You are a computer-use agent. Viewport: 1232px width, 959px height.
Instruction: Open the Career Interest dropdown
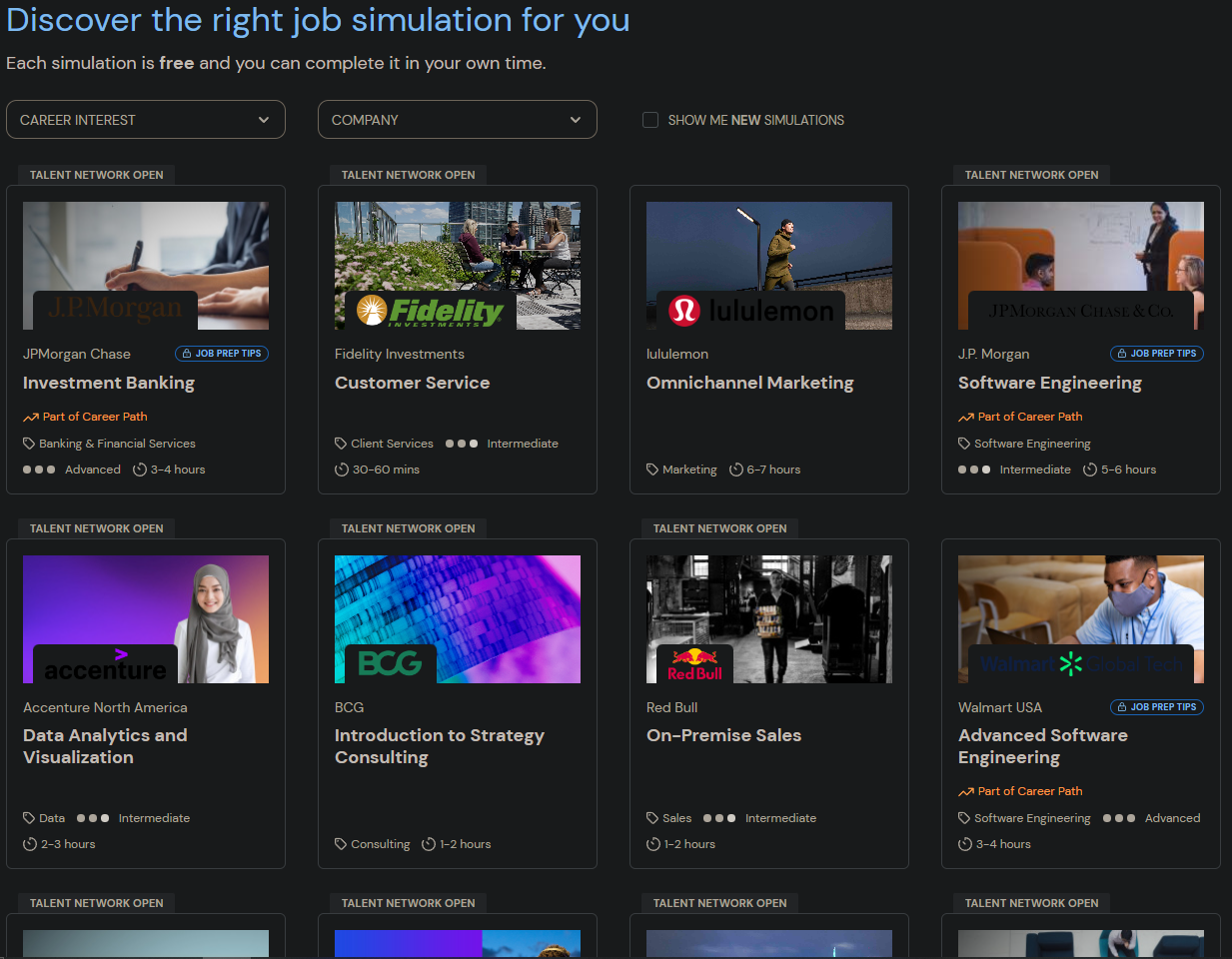[145, 120]
